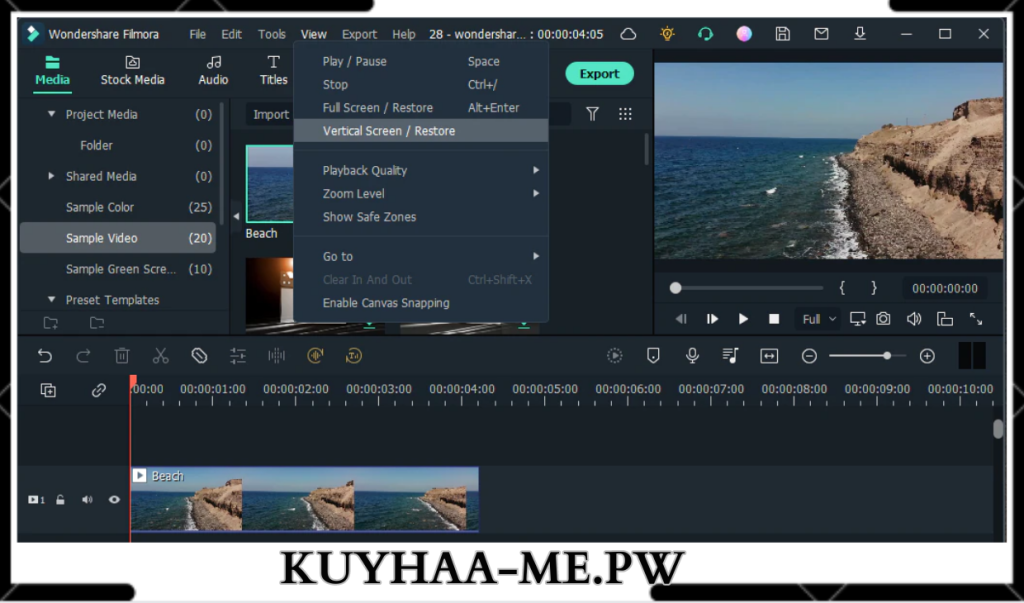The image size is (1024, 603).
Task: Toggle the auto ripple link icon
Action: point(99,391)
